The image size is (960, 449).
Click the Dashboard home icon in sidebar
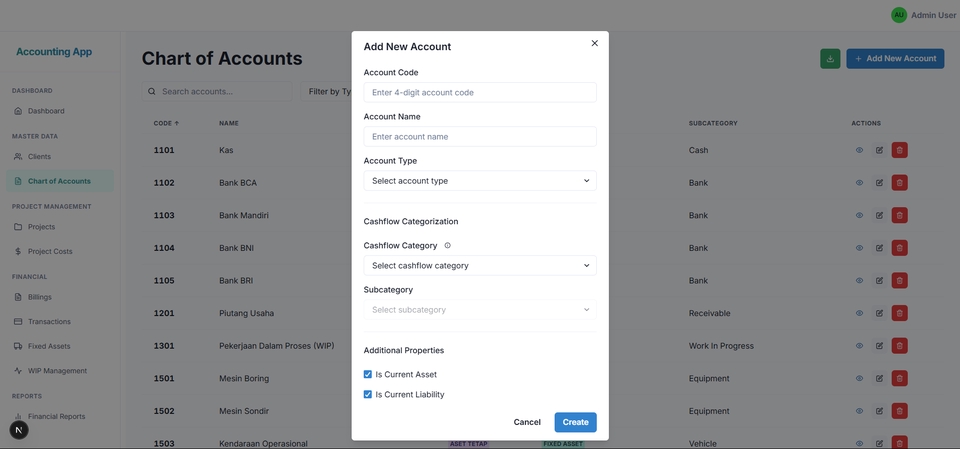click(x=18, y=111)
